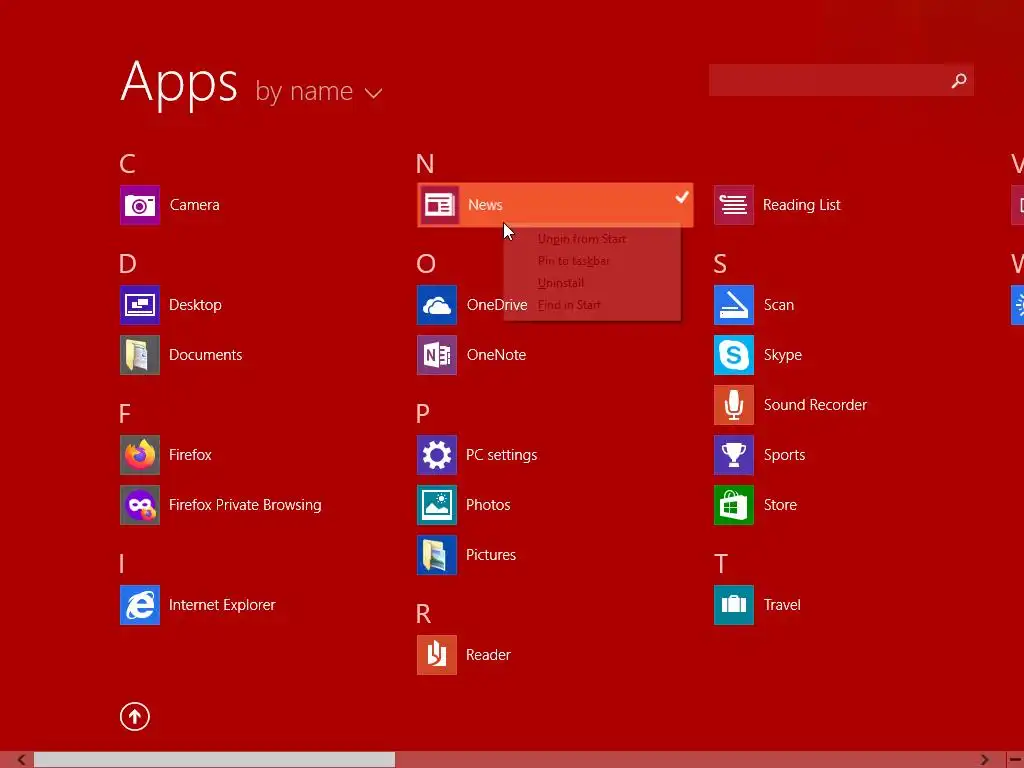Jump to letter S group header

click(x=720, y=264)
